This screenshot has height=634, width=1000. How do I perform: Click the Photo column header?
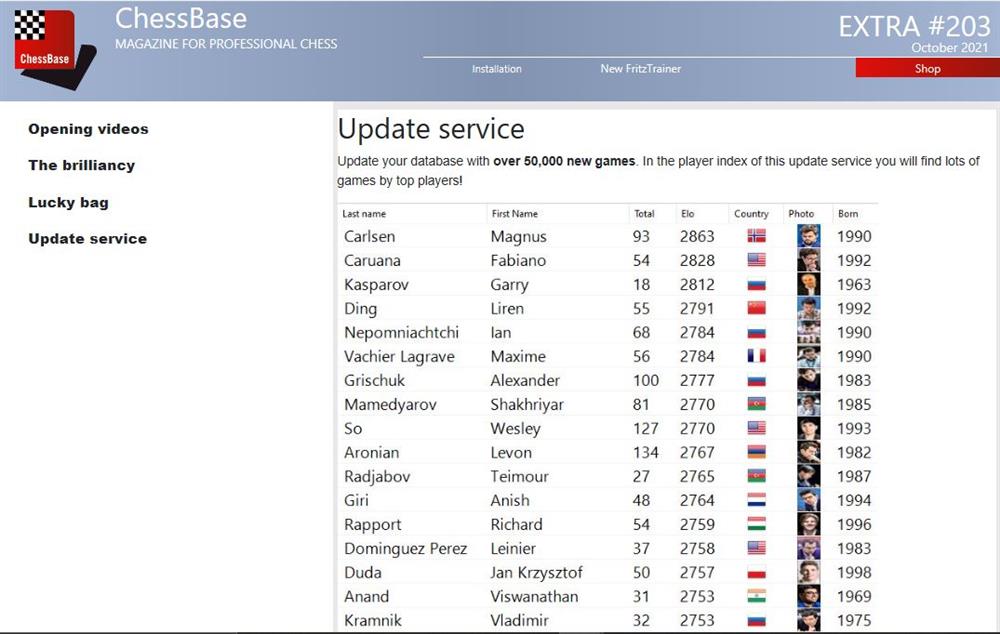[801, 214]
